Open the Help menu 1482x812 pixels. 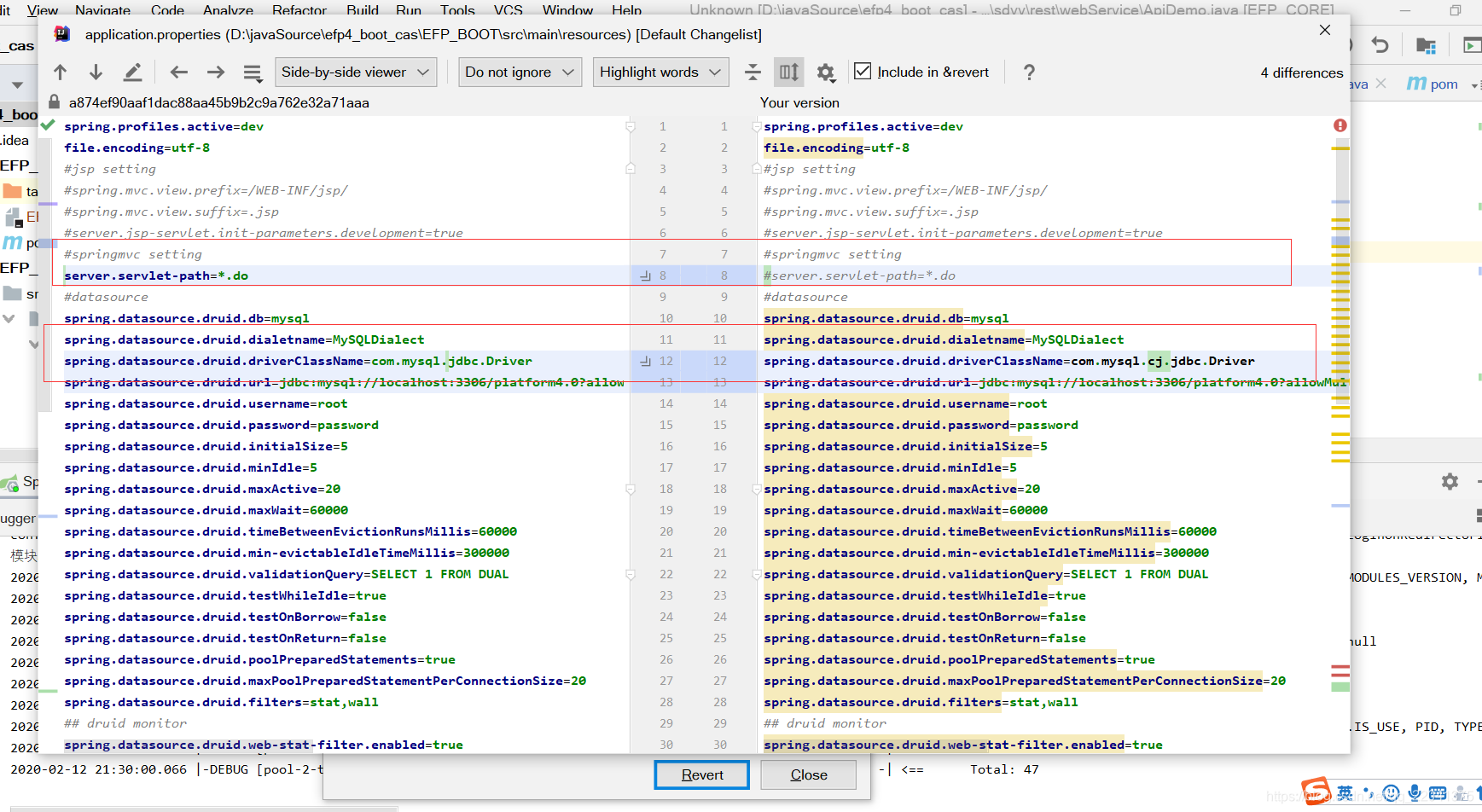[x=626, y=10]
